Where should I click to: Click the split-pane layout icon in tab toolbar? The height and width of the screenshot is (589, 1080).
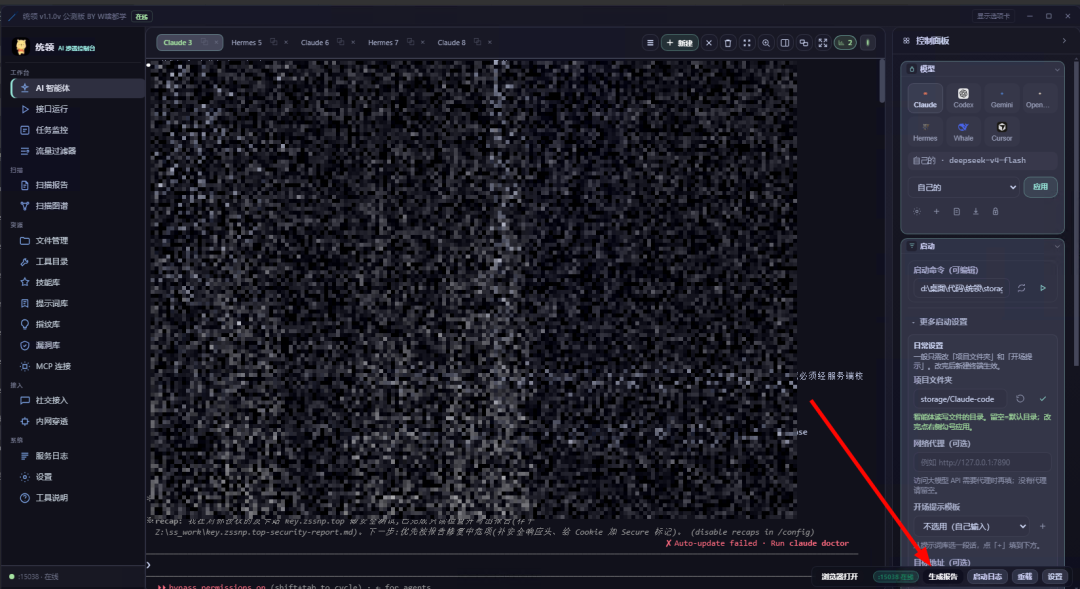coord(785,43)
